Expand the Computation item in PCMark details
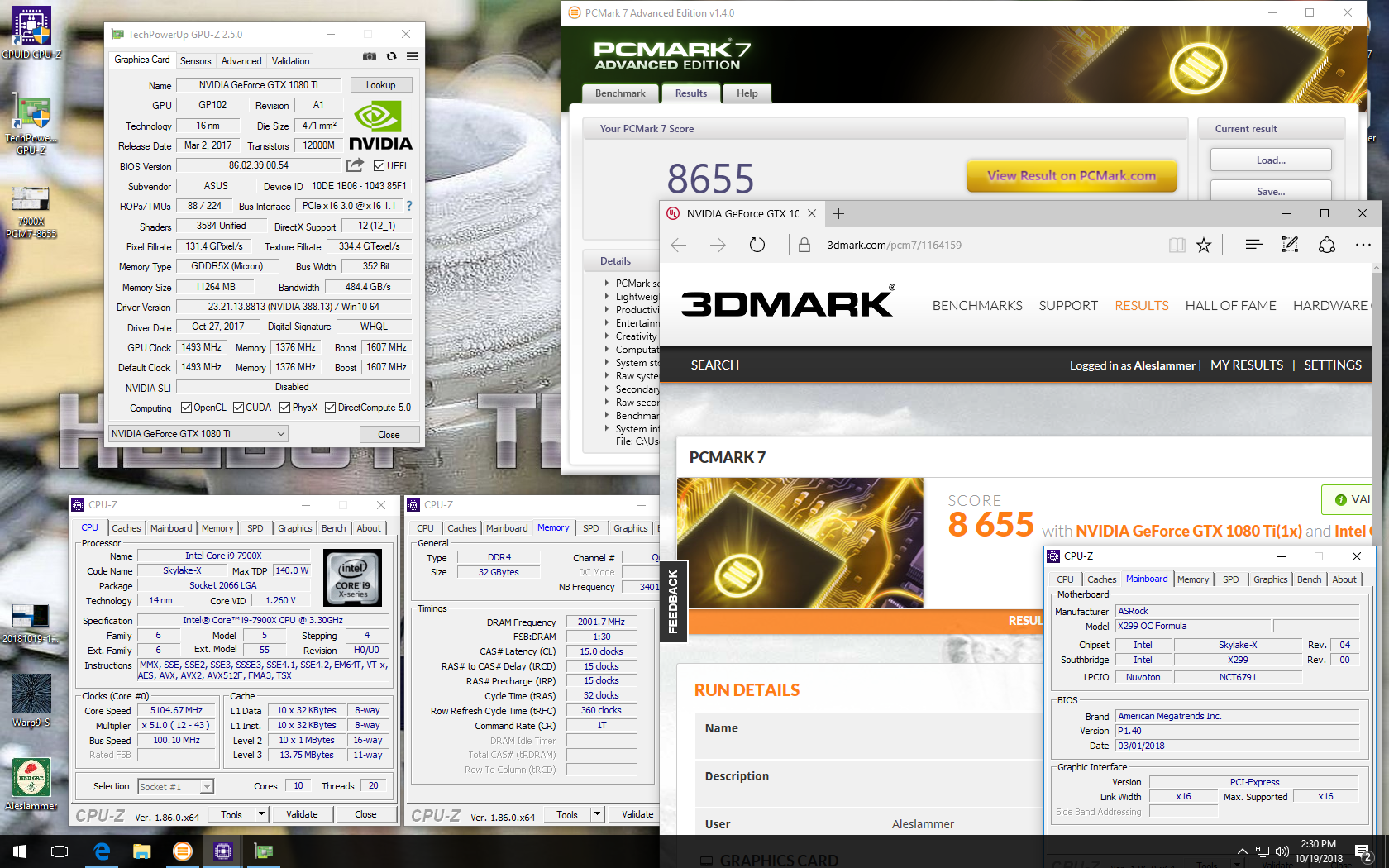Screen dimensions: 1389x868 [607, 349]
